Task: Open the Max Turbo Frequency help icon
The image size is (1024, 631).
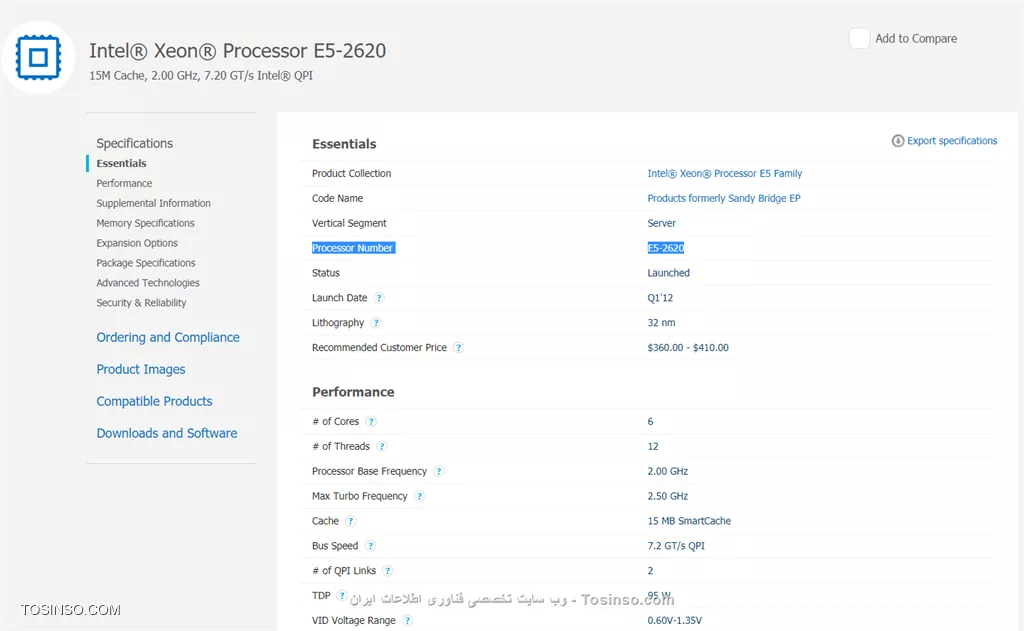Action: tap(419, 496)
